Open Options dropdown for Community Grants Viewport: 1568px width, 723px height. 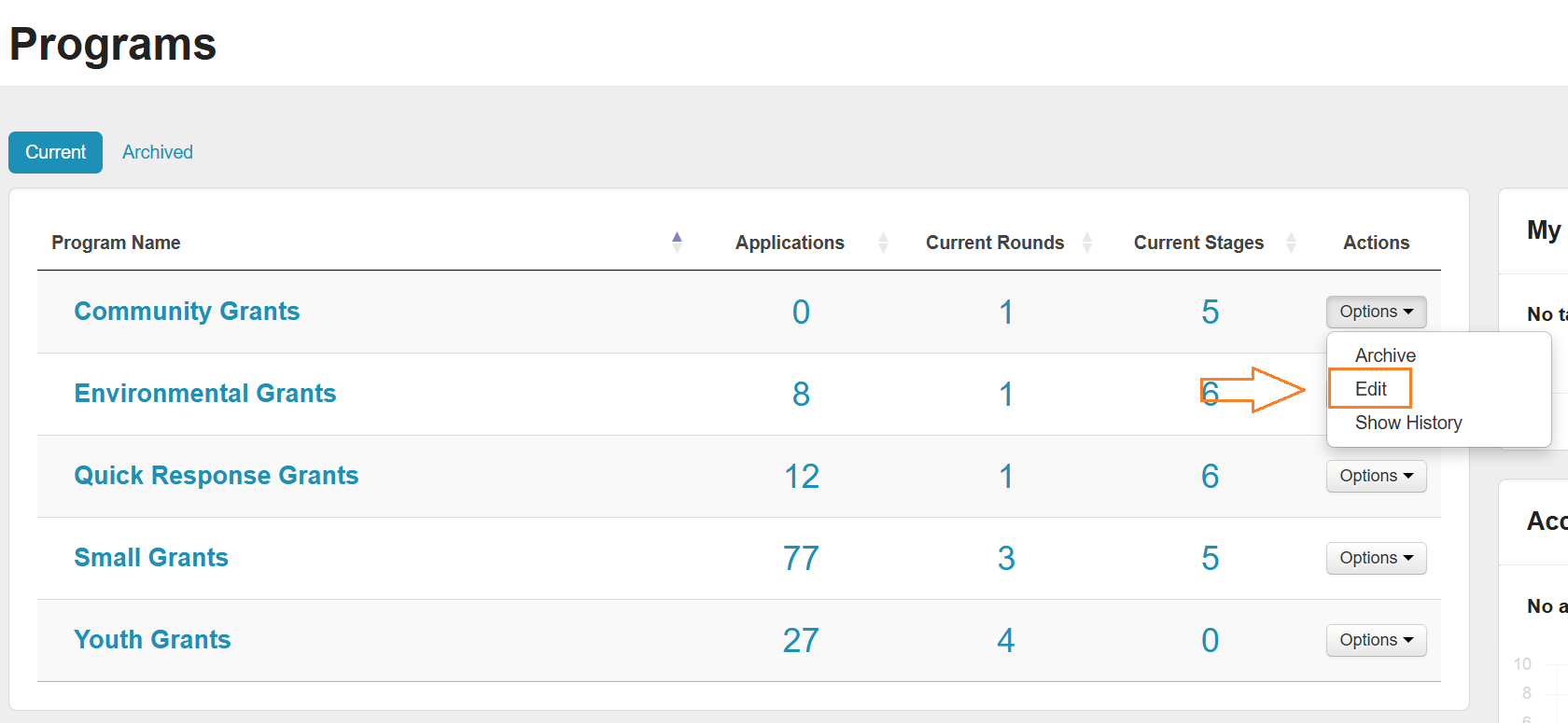point(1376,312)
